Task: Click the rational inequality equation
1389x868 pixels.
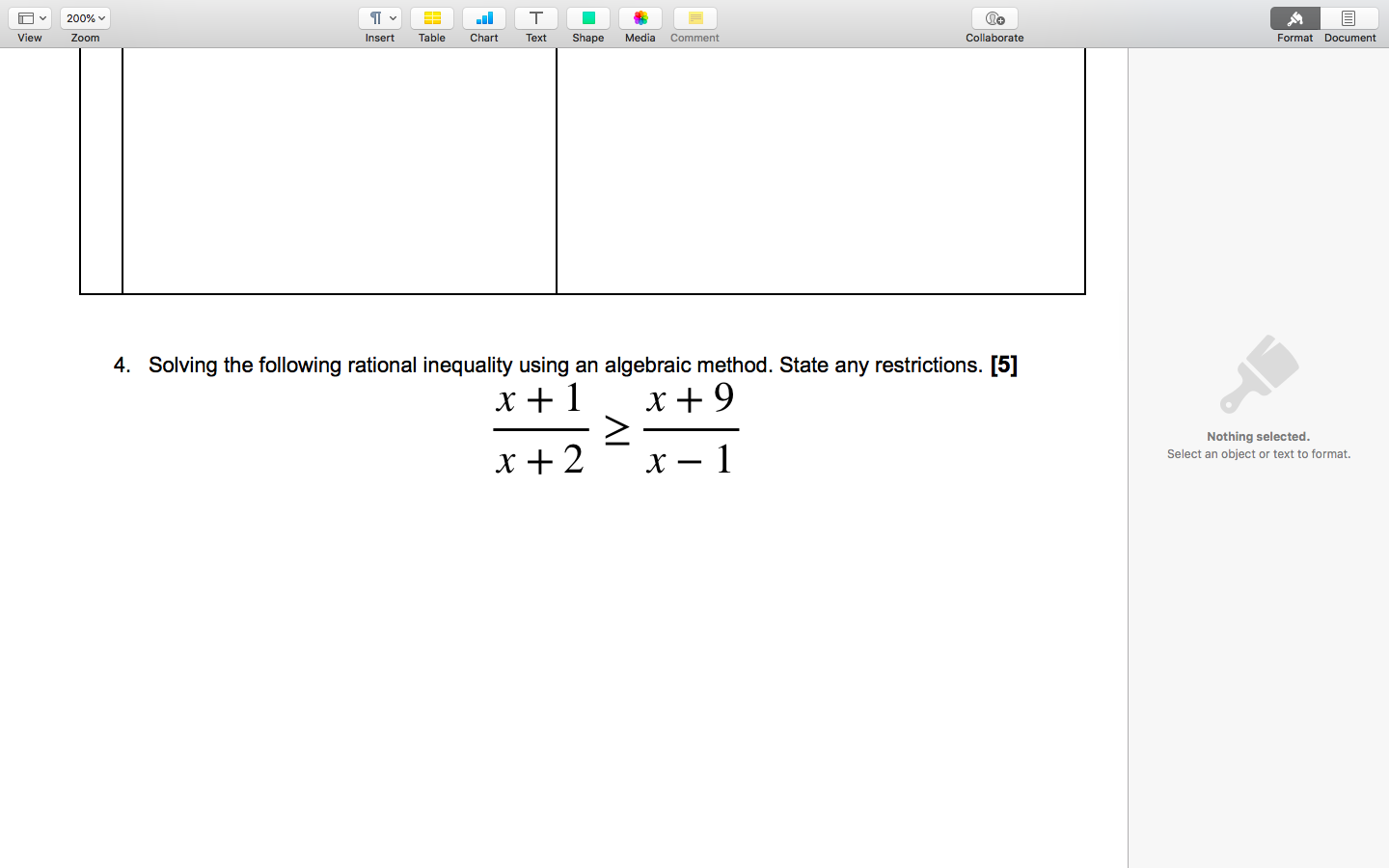Action: (x=614, y=430)
